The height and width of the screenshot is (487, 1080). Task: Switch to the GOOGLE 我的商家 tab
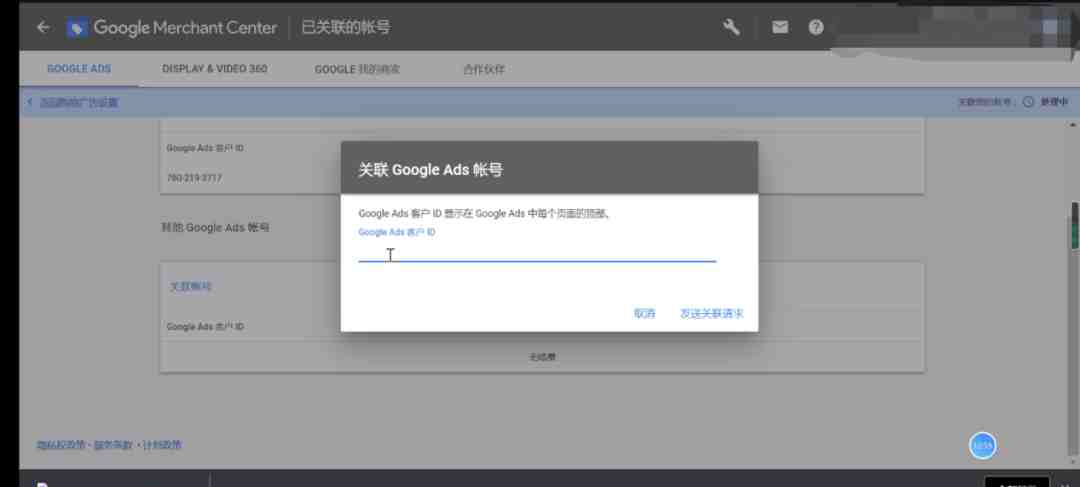[357, 70]
